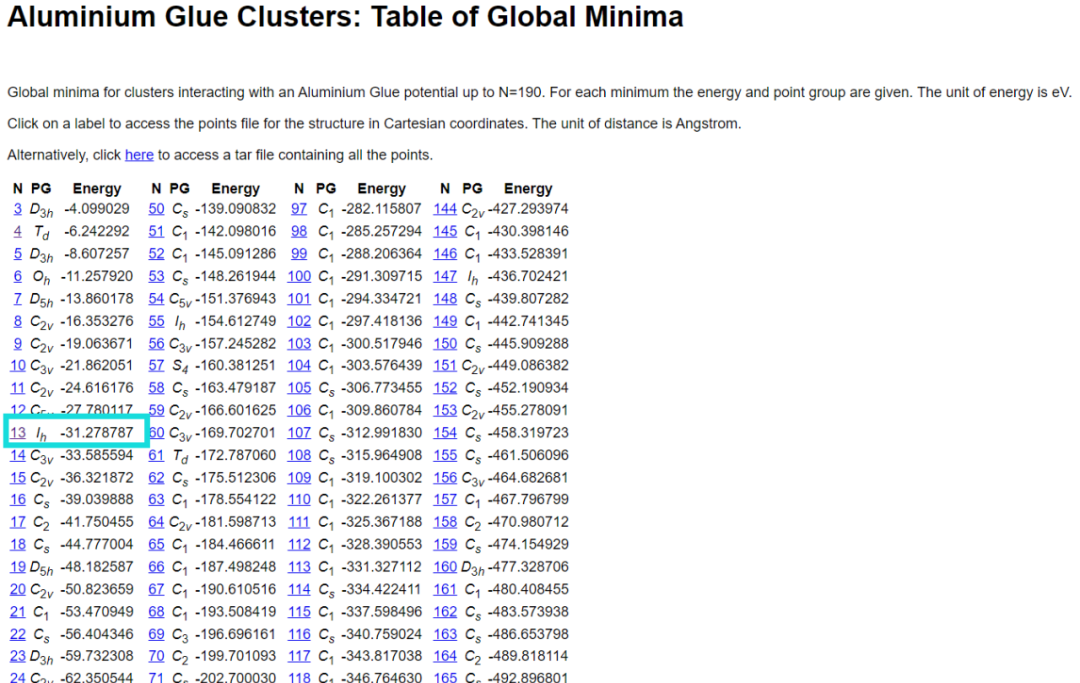Viewport: 1080px width, 683px height.
Task: Open cluster 105 points file
Action: click(299, 388)
